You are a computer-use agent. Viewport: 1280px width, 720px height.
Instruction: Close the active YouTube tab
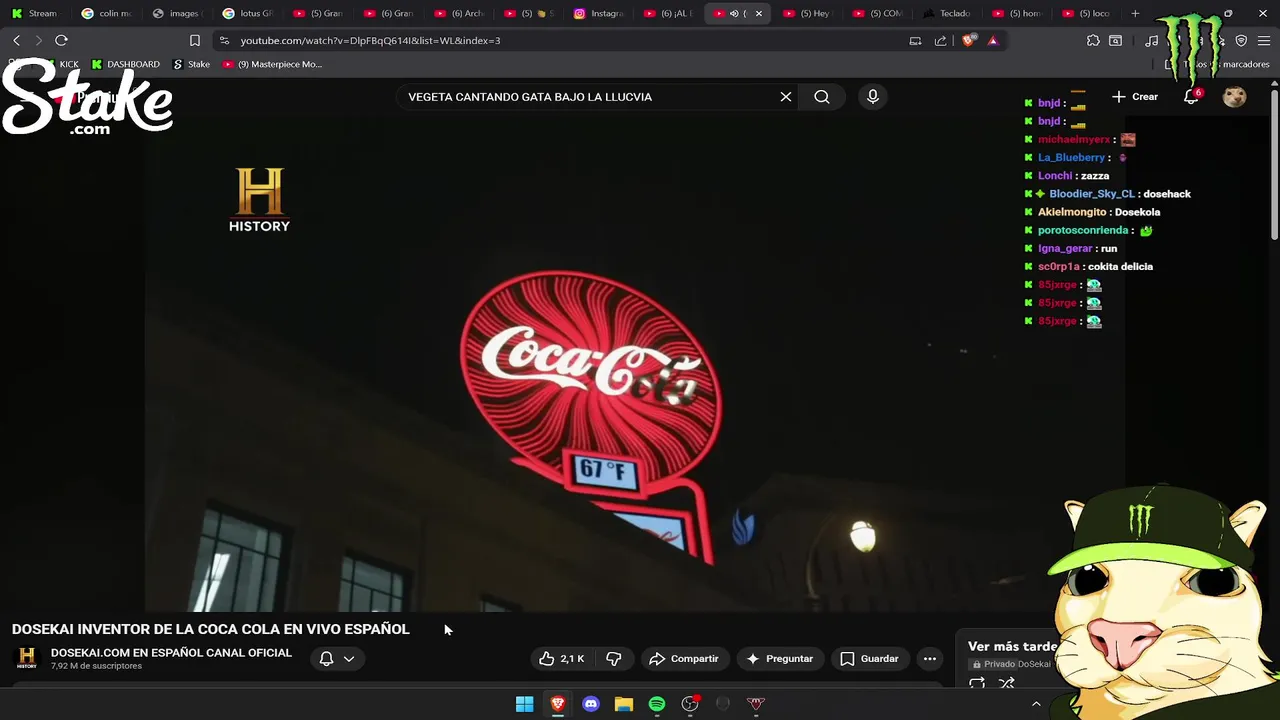759,13
